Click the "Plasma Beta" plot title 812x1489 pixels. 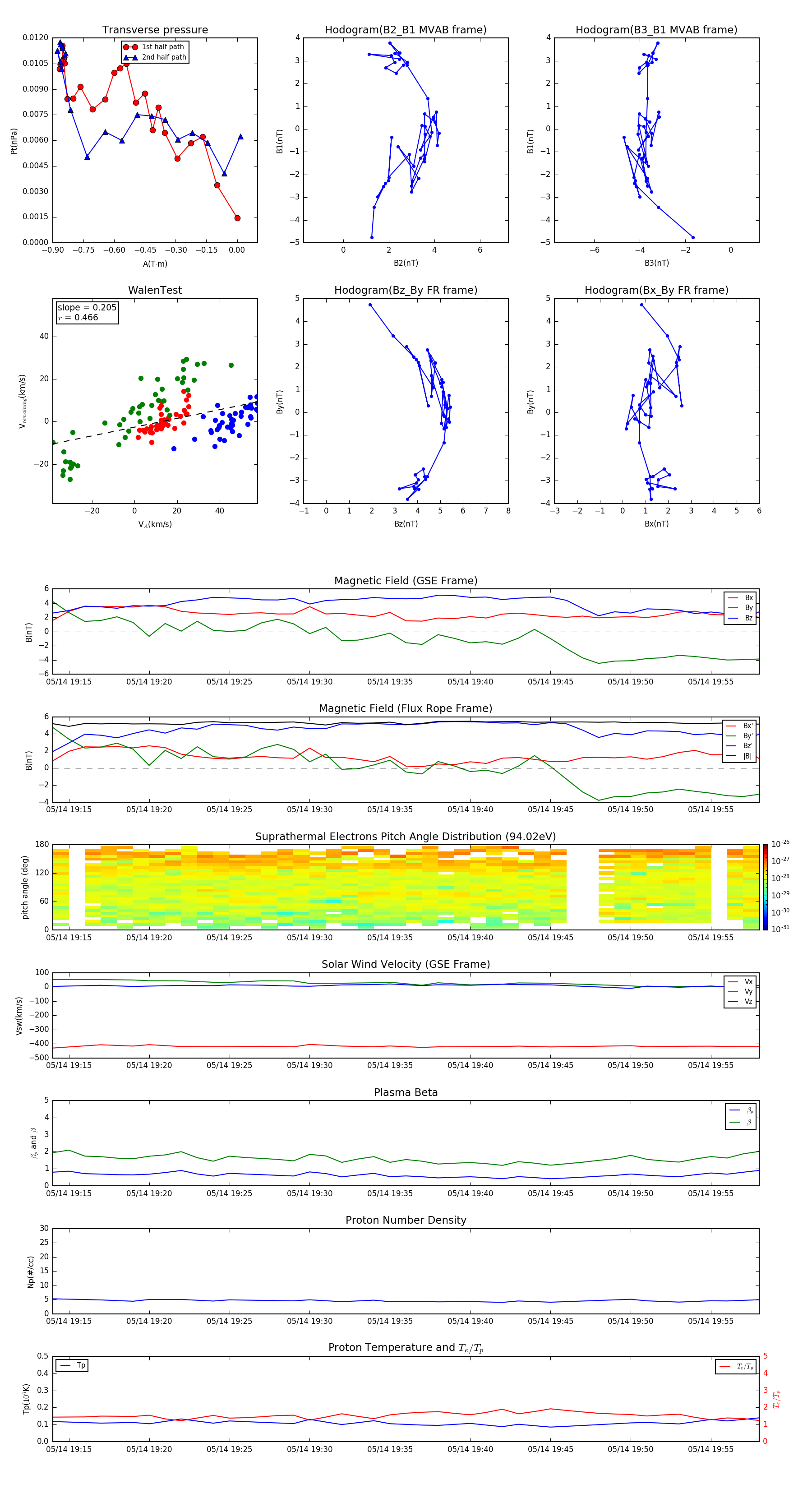coord(406,1093)
